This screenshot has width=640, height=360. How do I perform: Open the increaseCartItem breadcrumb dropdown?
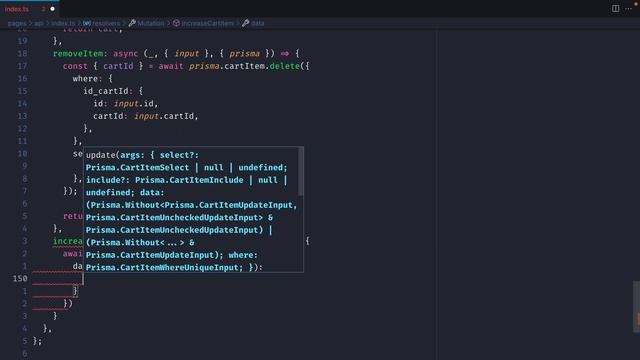point(208,23)
